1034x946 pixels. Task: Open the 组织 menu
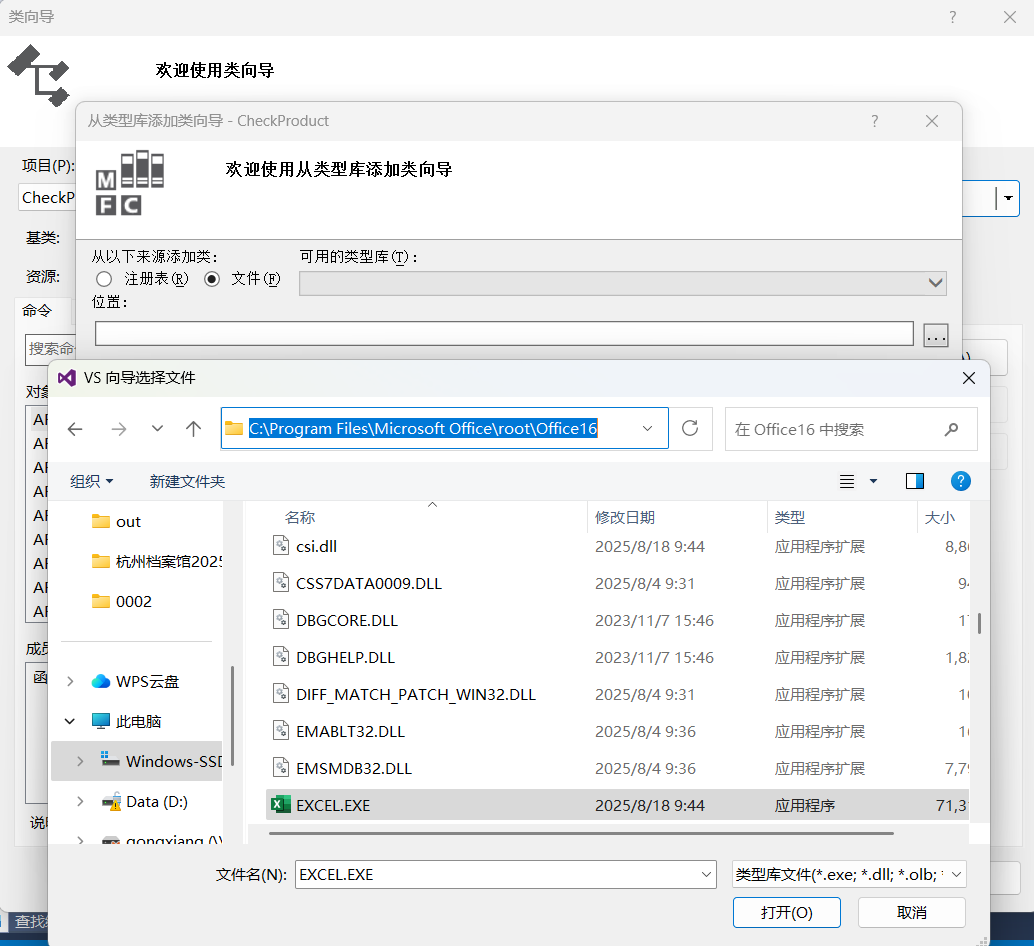pos(92,481)
